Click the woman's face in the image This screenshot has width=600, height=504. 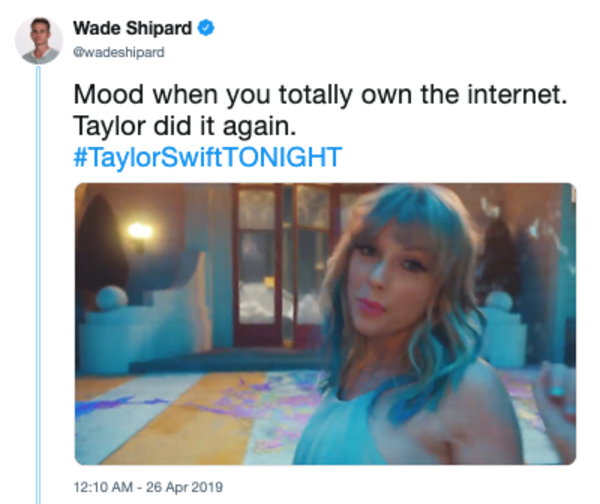390,279
